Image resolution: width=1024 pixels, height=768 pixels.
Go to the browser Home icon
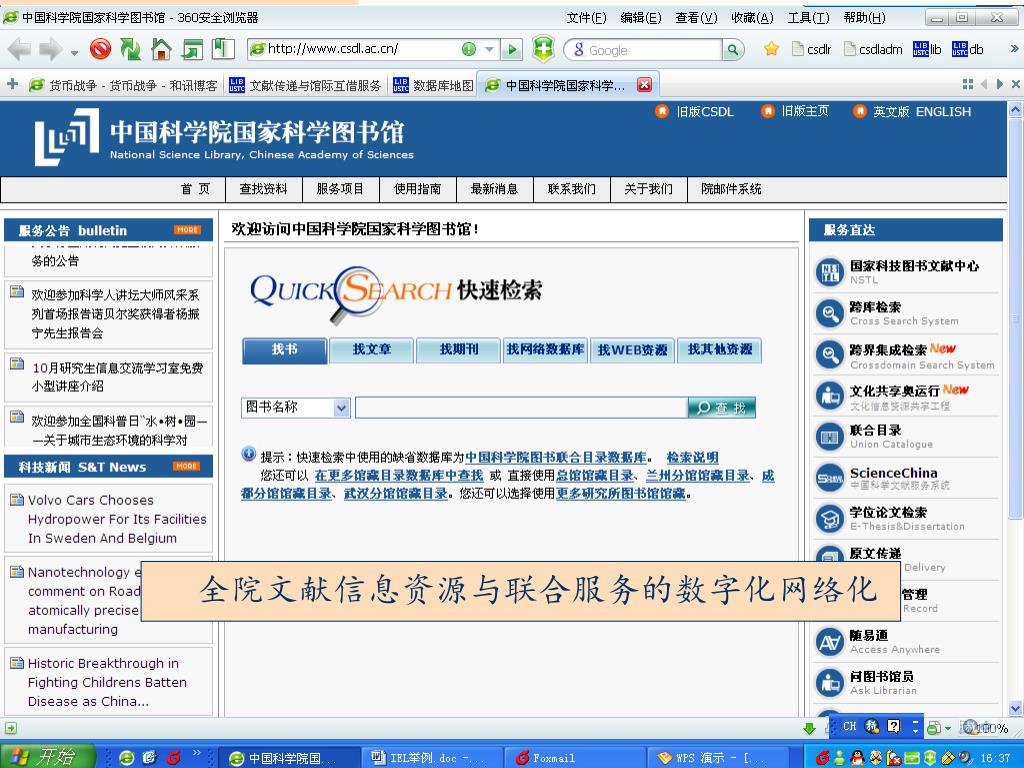(x=161, y=50)
